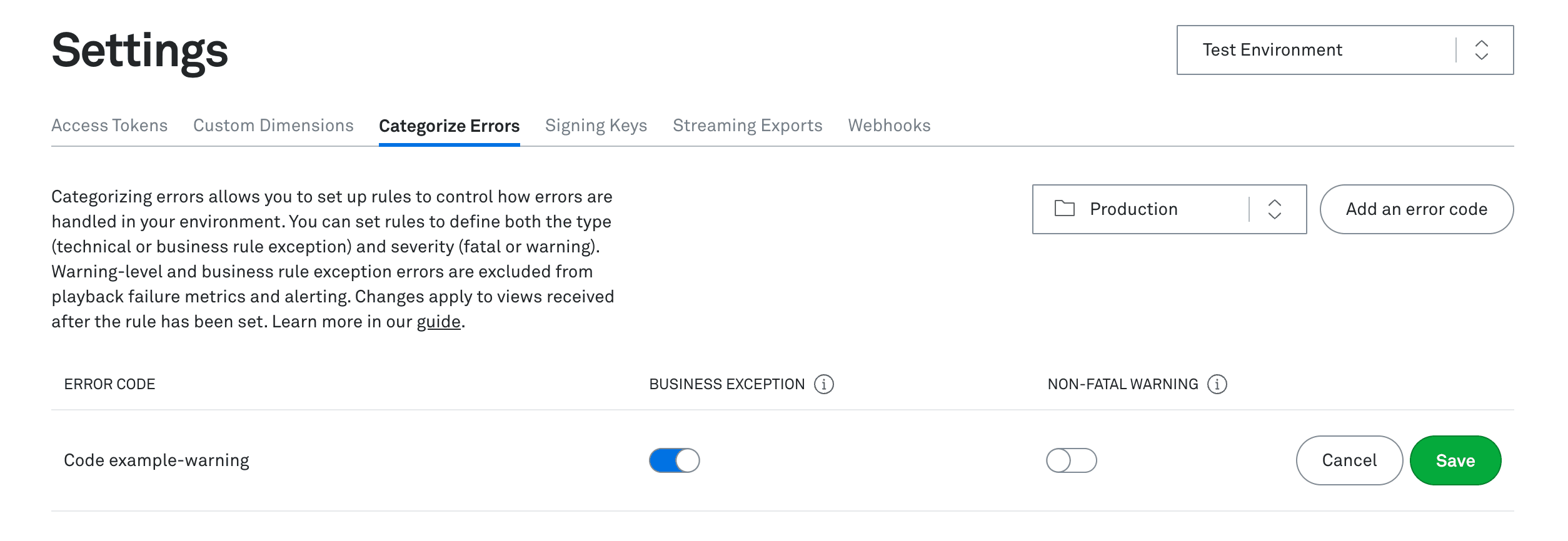
Task: Disable the Business Exception toggle
Action: 675,460
